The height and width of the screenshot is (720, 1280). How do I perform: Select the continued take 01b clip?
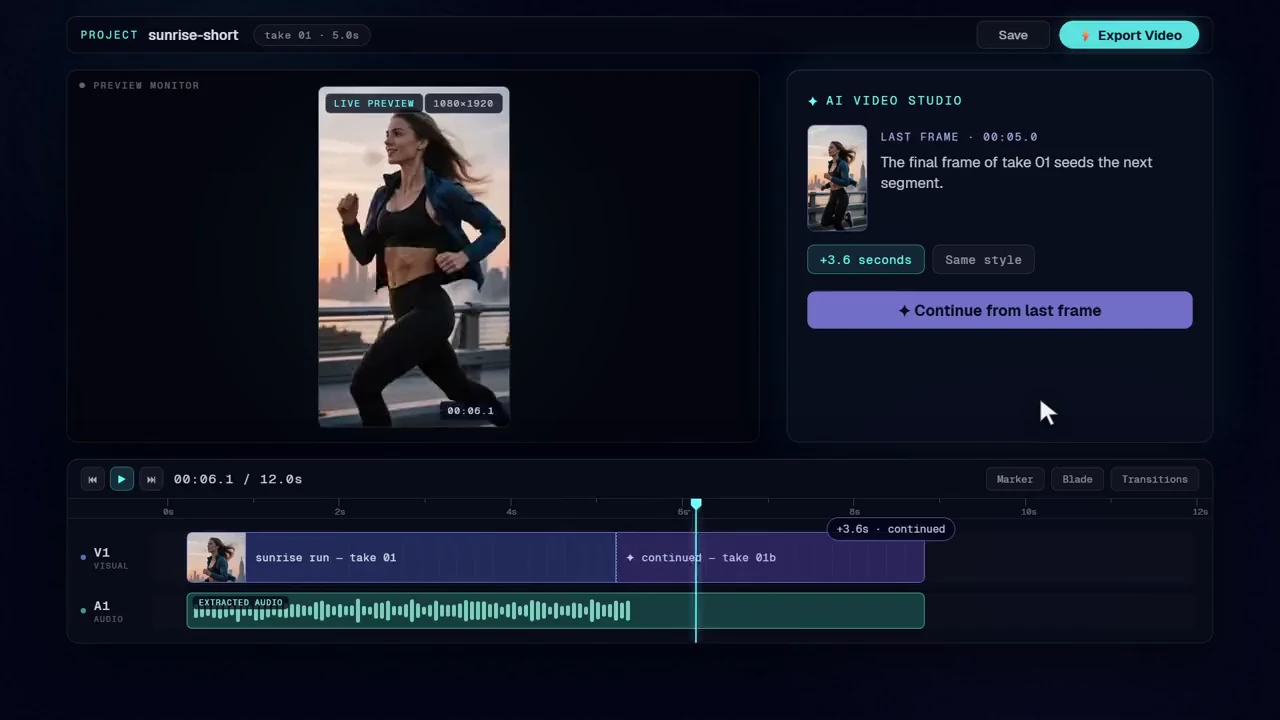pyautogui.click(x=770, y=557)
